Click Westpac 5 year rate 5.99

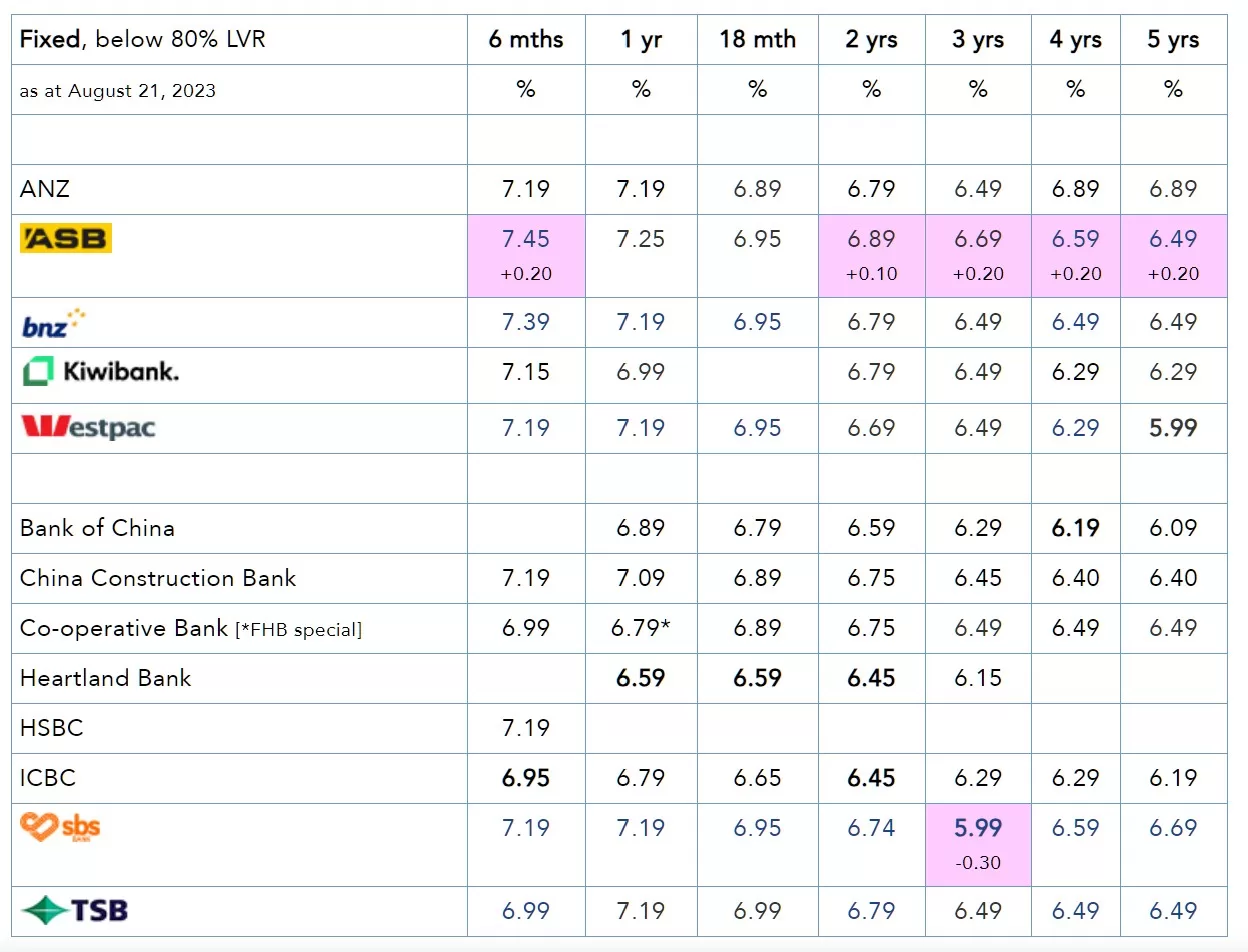pos(1173,428)
